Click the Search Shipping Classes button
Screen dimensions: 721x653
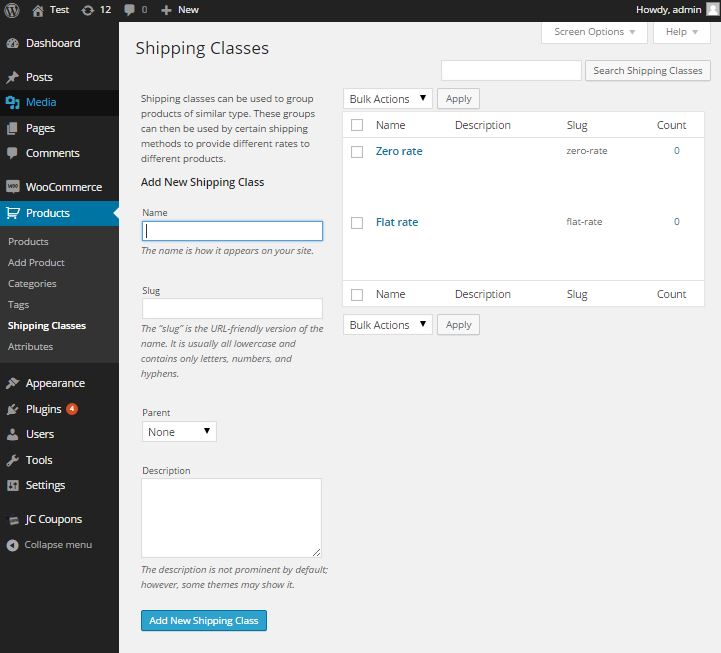click(647, 71)
